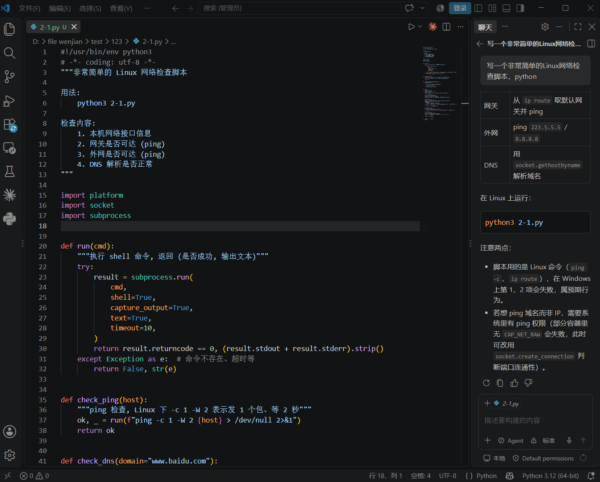The height and width of the screenshot is (482, 600).
Task: Open the Agent mode picker
Action: (x=511, y=441)
